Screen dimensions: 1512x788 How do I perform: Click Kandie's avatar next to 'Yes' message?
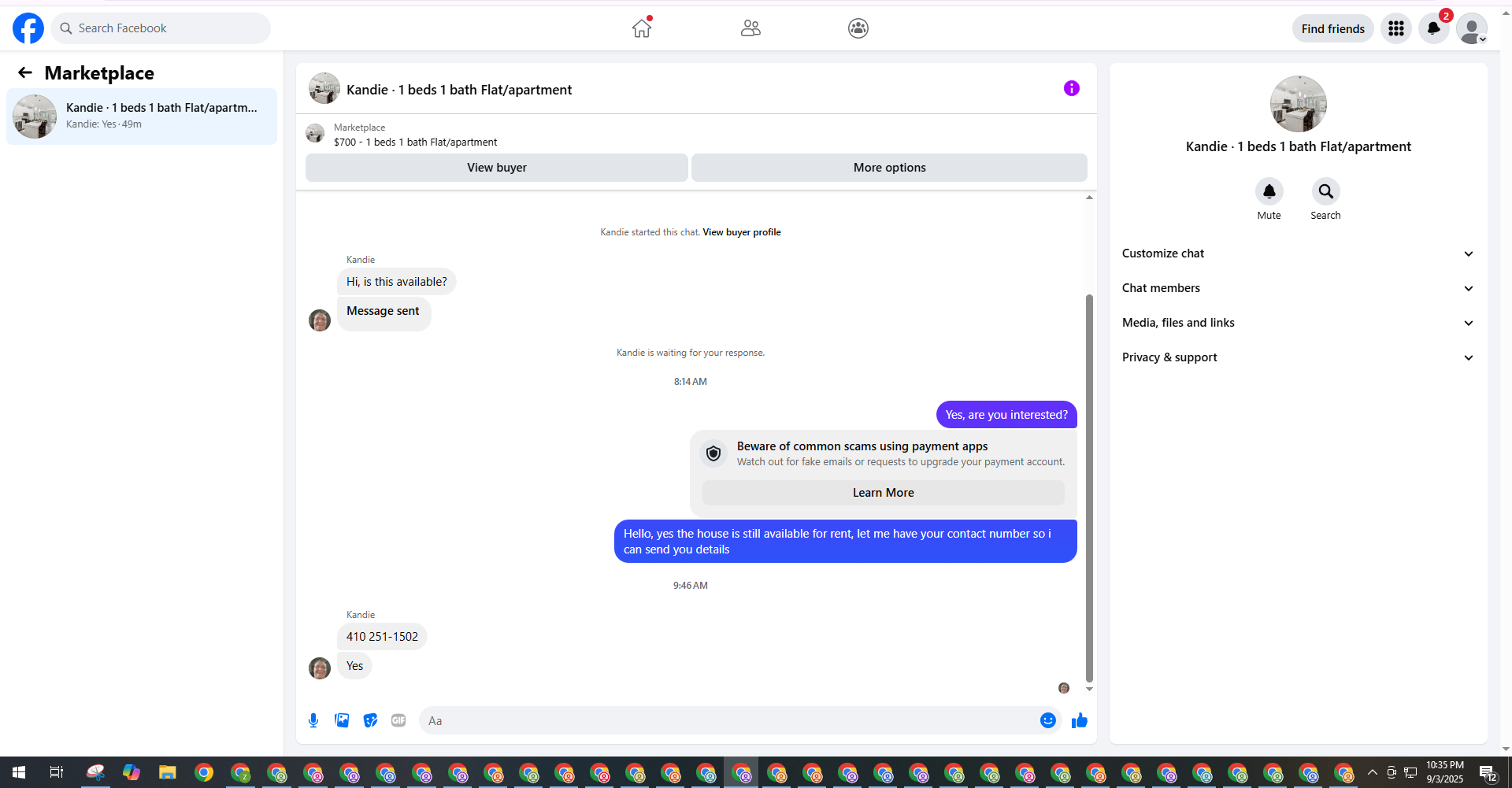[x=320, y=668]
